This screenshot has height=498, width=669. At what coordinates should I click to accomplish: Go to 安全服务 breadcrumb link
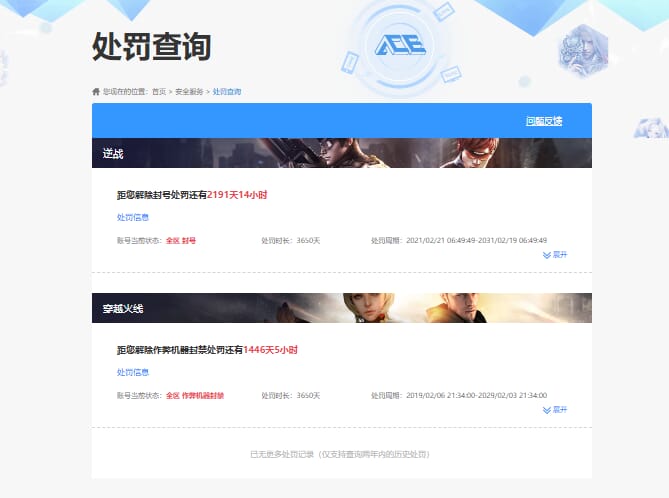[189, 91]
